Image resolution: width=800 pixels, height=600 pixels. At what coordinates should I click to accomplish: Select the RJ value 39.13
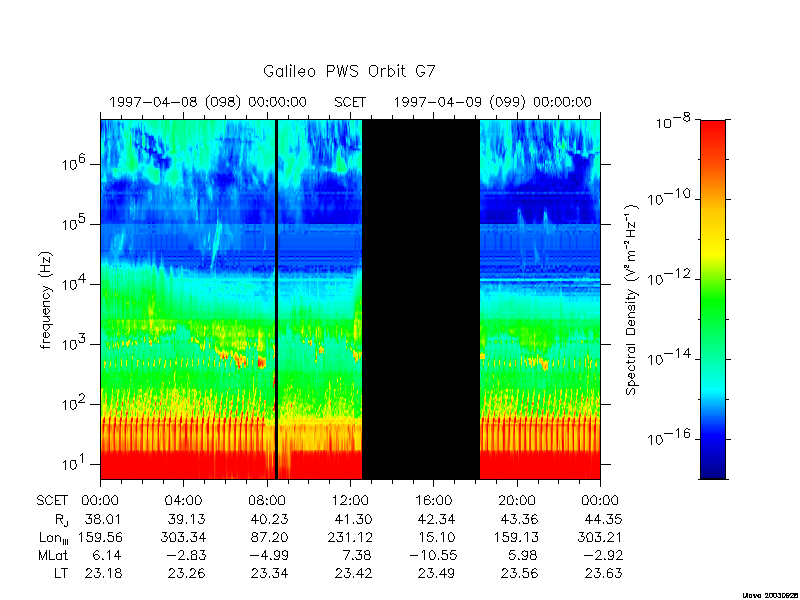coord(187,519)
